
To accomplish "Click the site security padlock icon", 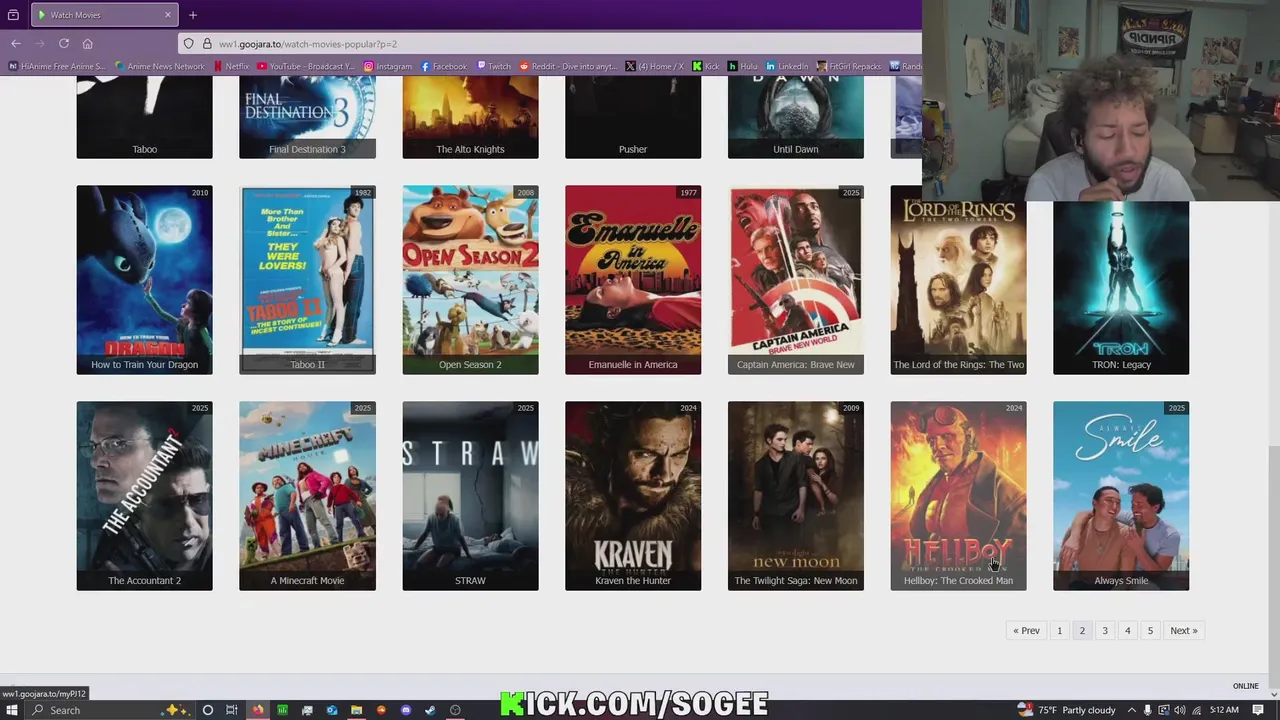I will [207, 44].
